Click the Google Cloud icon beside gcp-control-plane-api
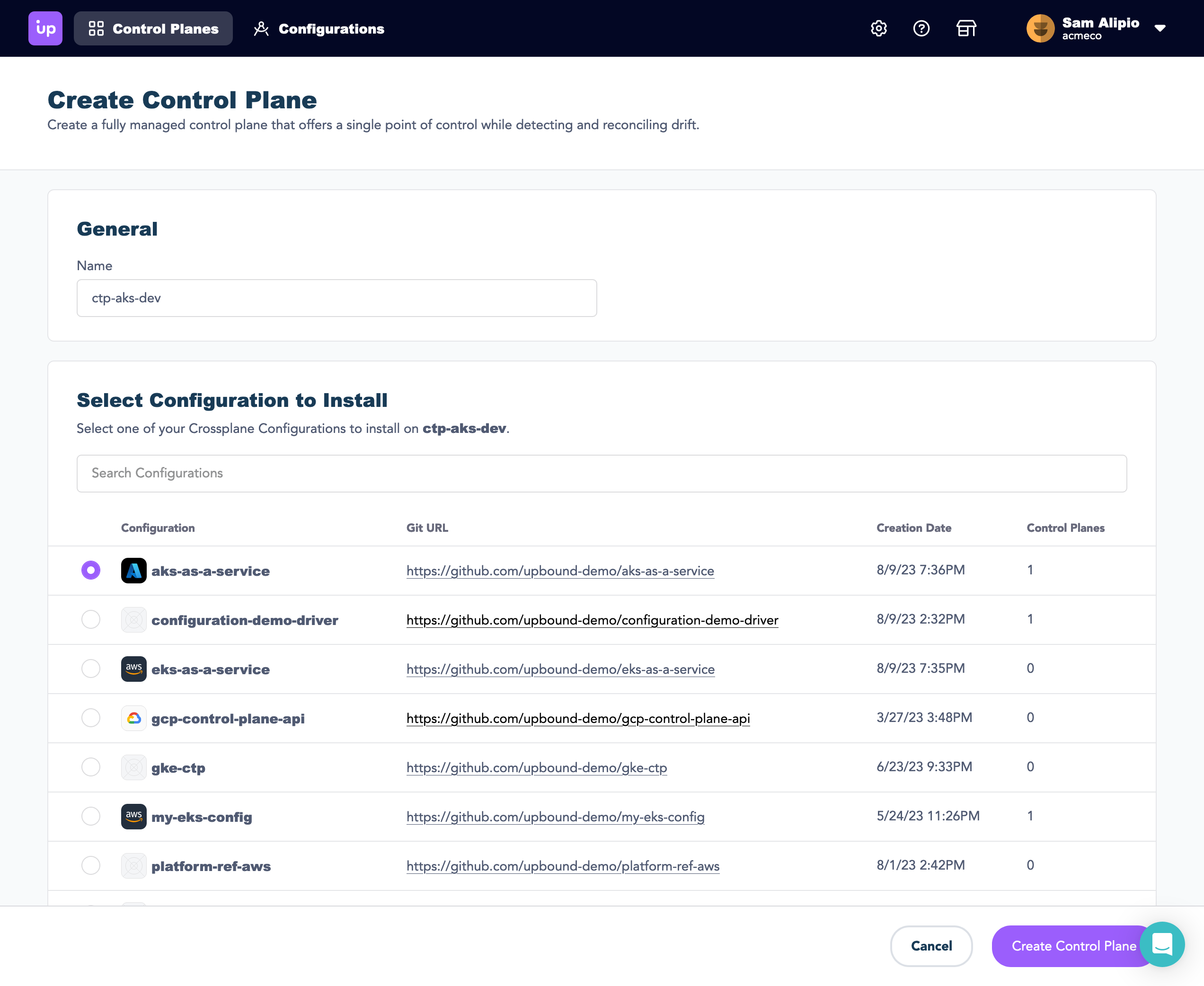1204x986 pixels. tap(133, 718)
